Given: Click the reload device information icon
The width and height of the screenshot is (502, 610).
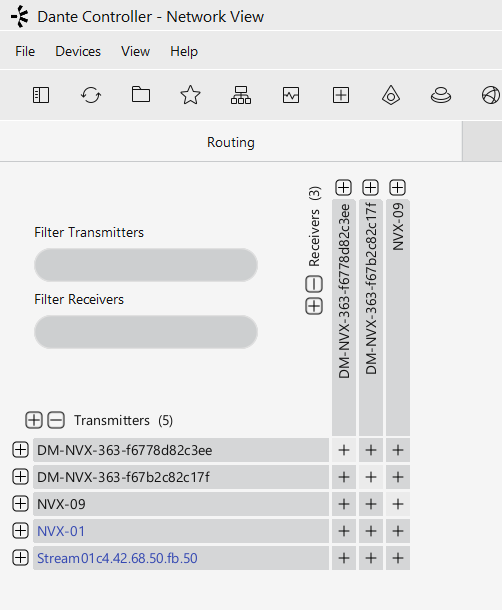Looking at the screenshot, I should coord(91,95).
